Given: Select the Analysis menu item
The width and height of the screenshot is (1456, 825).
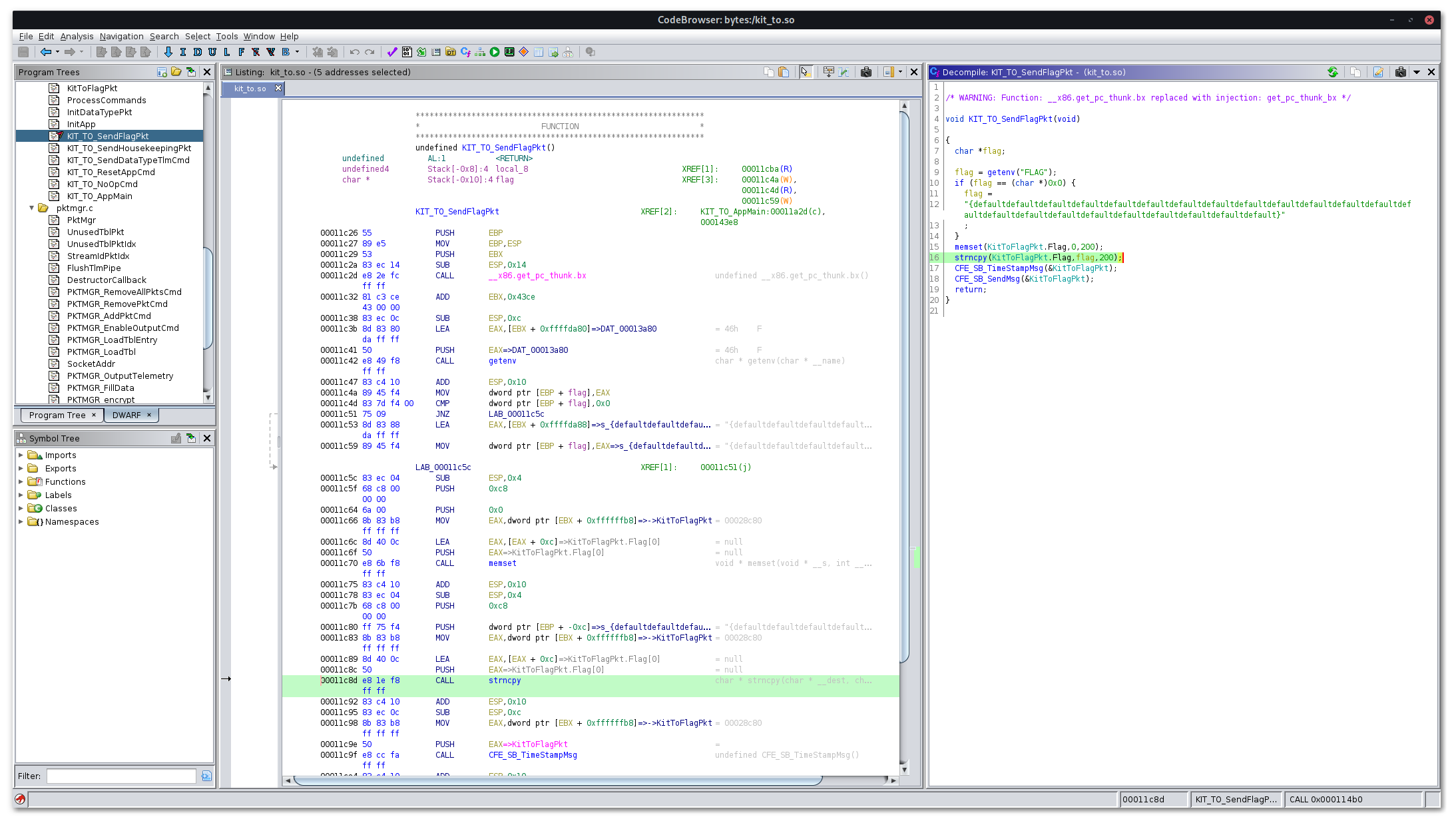Looking at the screenshot, I should point(77,36).
